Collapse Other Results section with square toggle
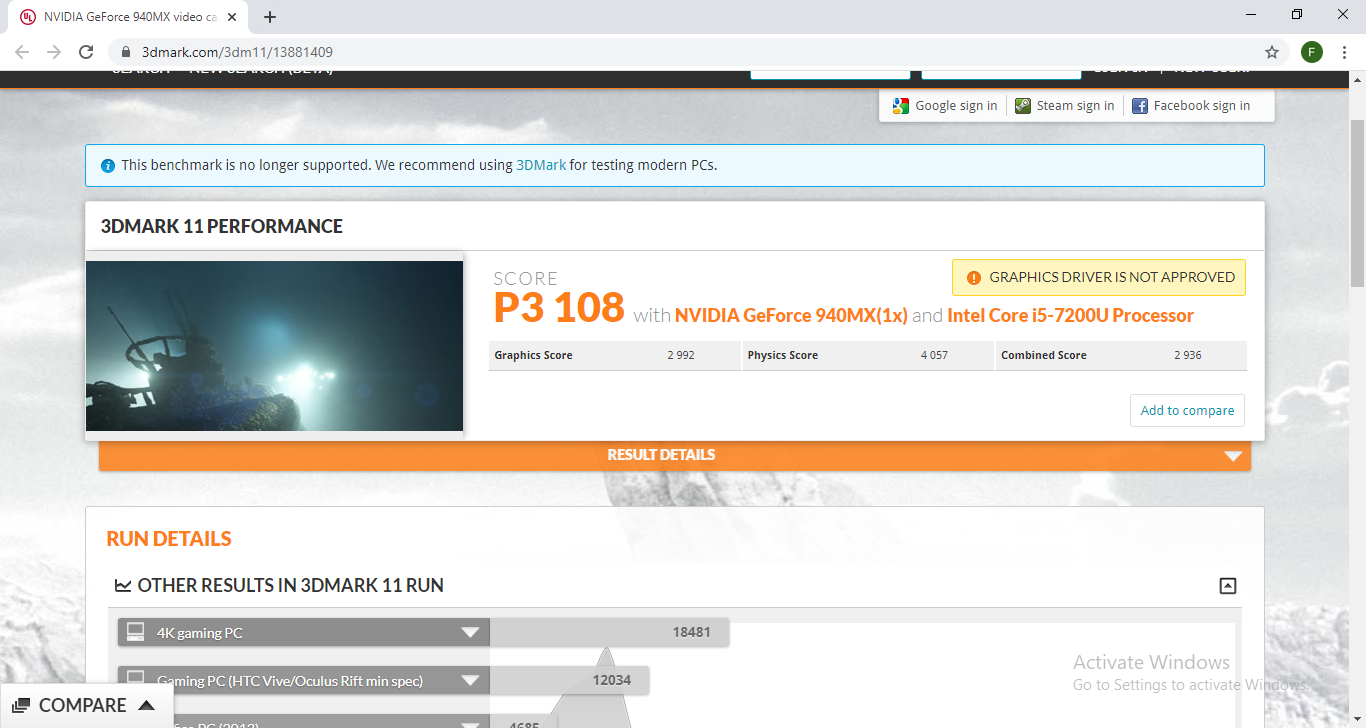This screenshot has width=1366, height=728. pyautogui.click(x=1228, y=587)
